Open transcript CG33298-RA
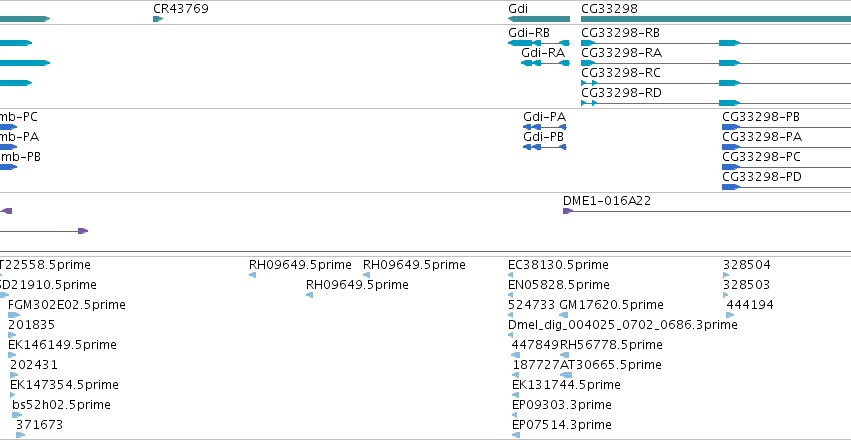The height and width of the screenshot is (440, 851). pyautogui.click(x=621, y=53)
